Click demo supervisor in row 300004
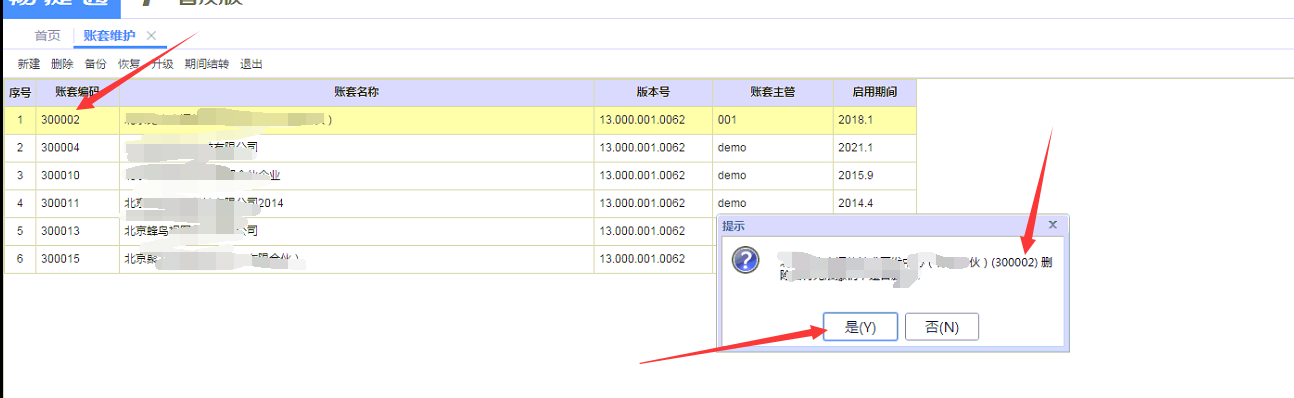 tap(773, 147)
